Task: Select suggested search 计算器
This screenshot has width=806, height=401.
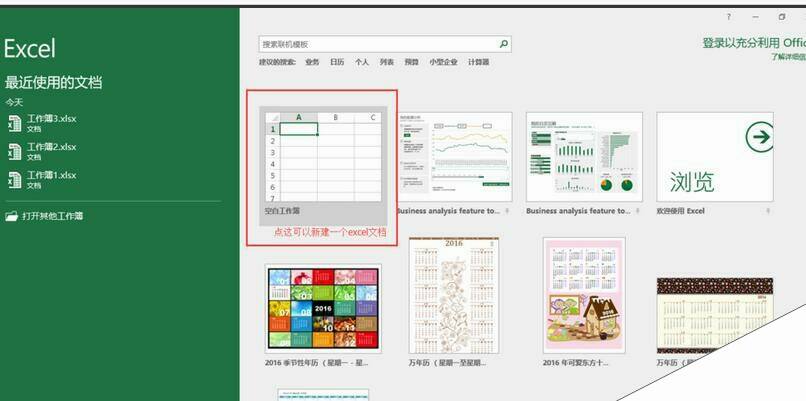Action: click(x=478, y=62)
